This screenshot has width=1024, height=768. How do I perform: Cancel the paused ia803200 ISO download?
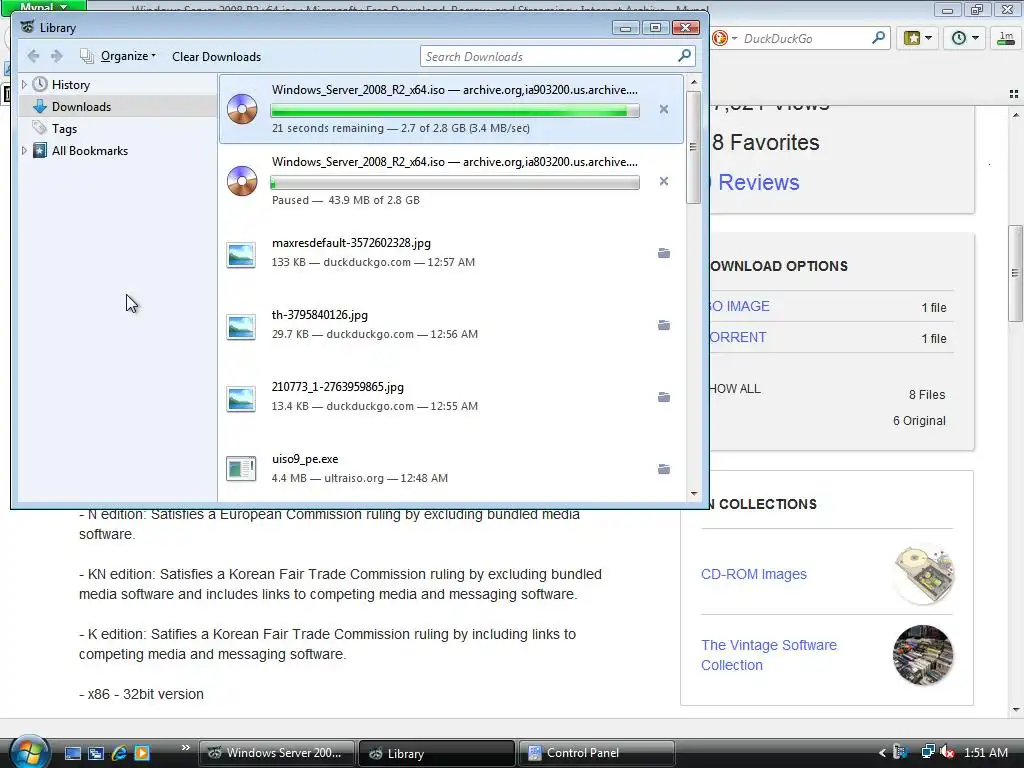point(664,181)
